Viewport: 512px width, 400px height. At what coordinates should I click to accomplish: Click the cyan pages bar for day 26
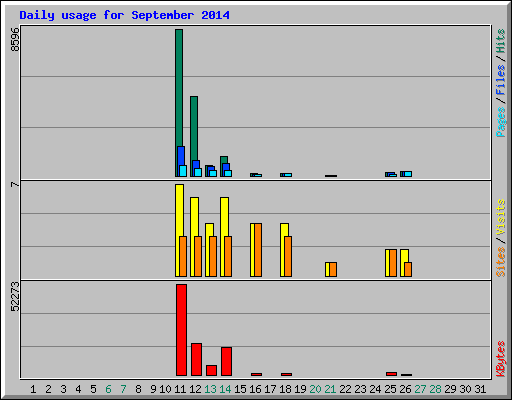coord(408,174)
